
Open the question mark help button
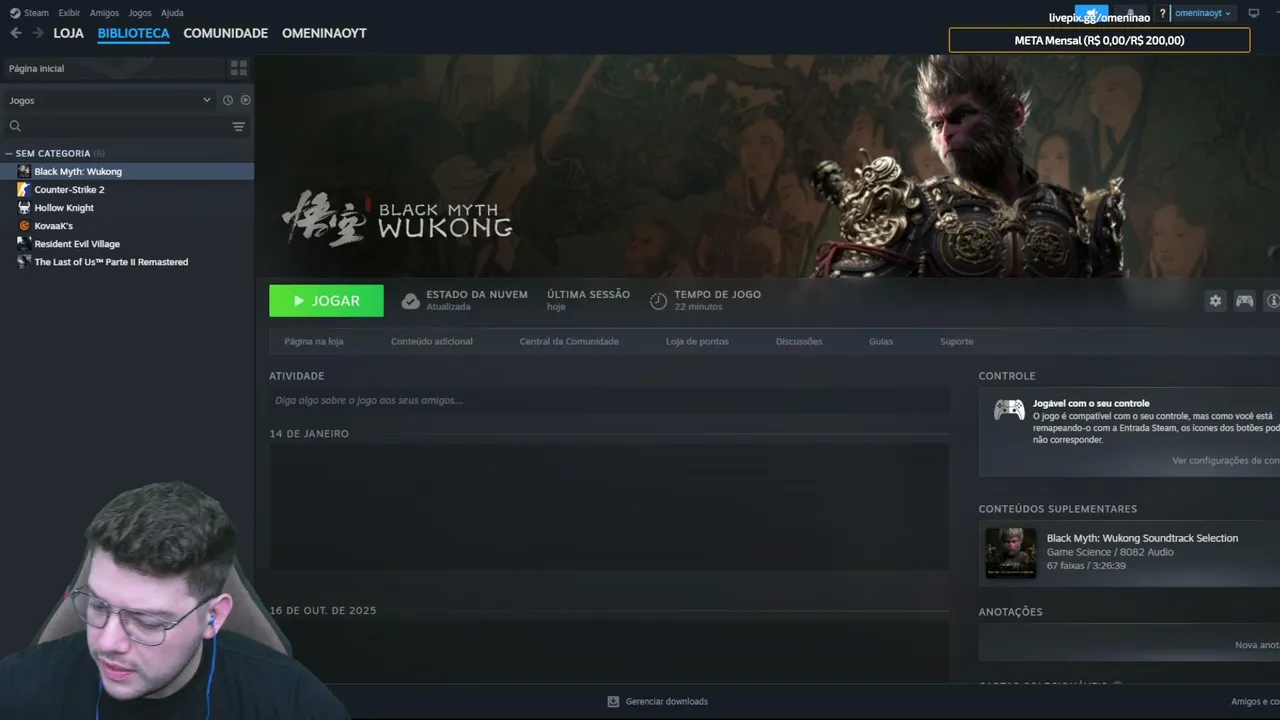(1162, 13)
